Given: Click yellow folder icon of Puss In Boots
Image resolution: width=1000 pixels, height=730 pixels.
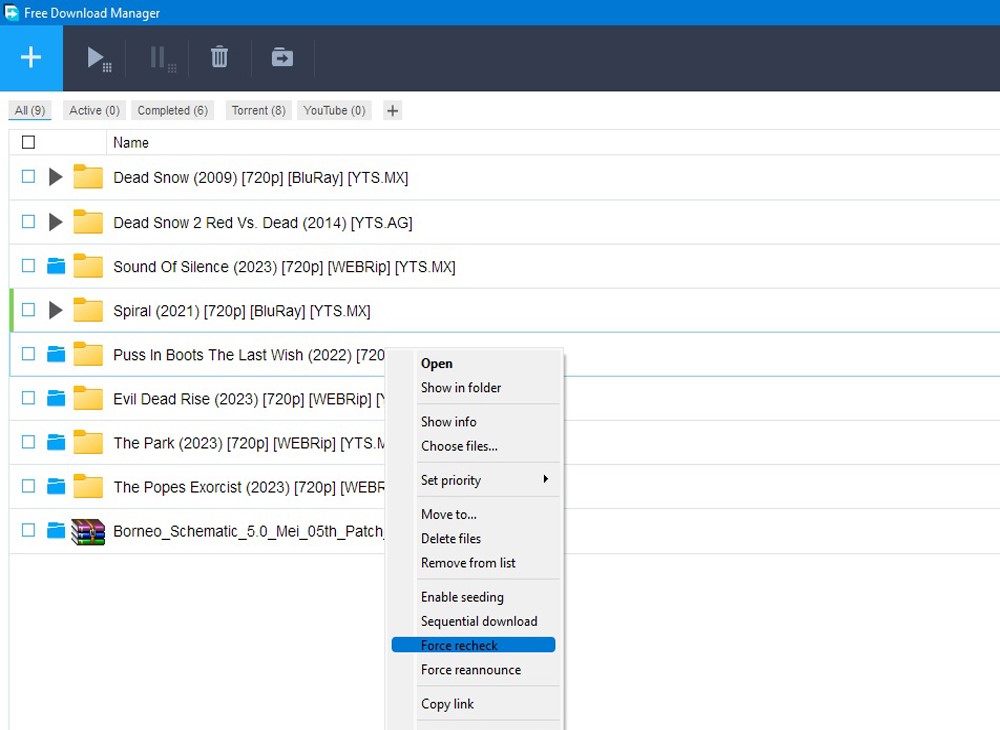Looking at the screenshot, I should 87,354.
